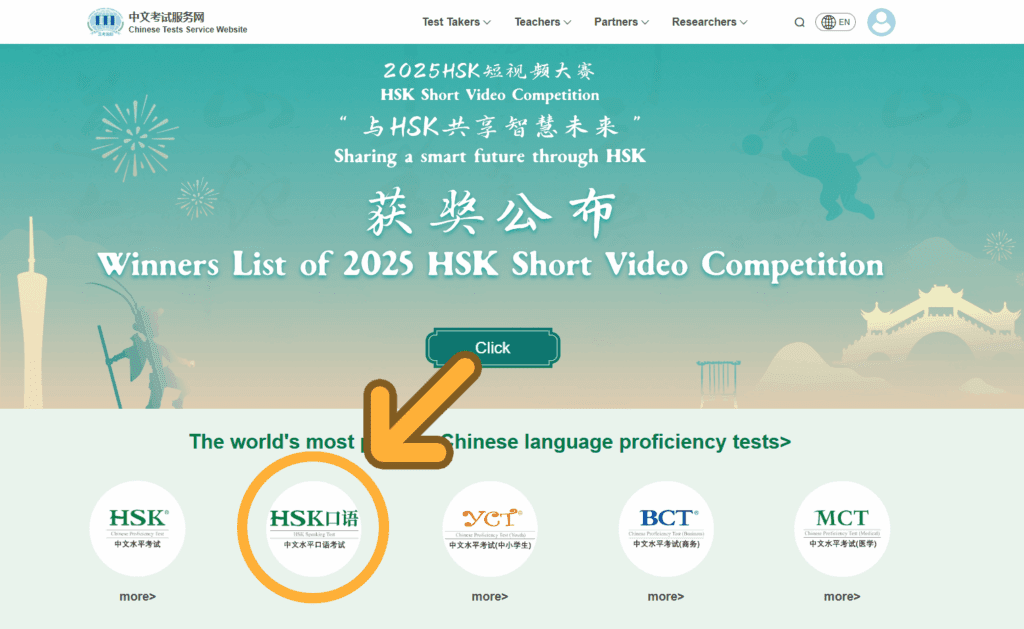Click the more> link under BCT
The height and width of the screenshot is (629, 1024).
click(x=665, y=597)
